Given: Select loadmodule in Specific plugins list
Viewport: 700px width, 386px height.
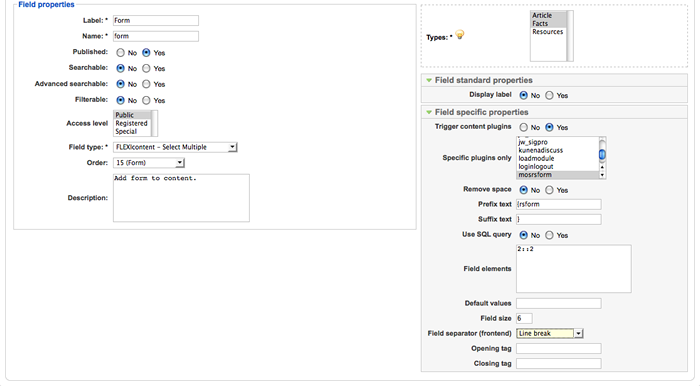Looking at the screenshot, I should 558,158.
